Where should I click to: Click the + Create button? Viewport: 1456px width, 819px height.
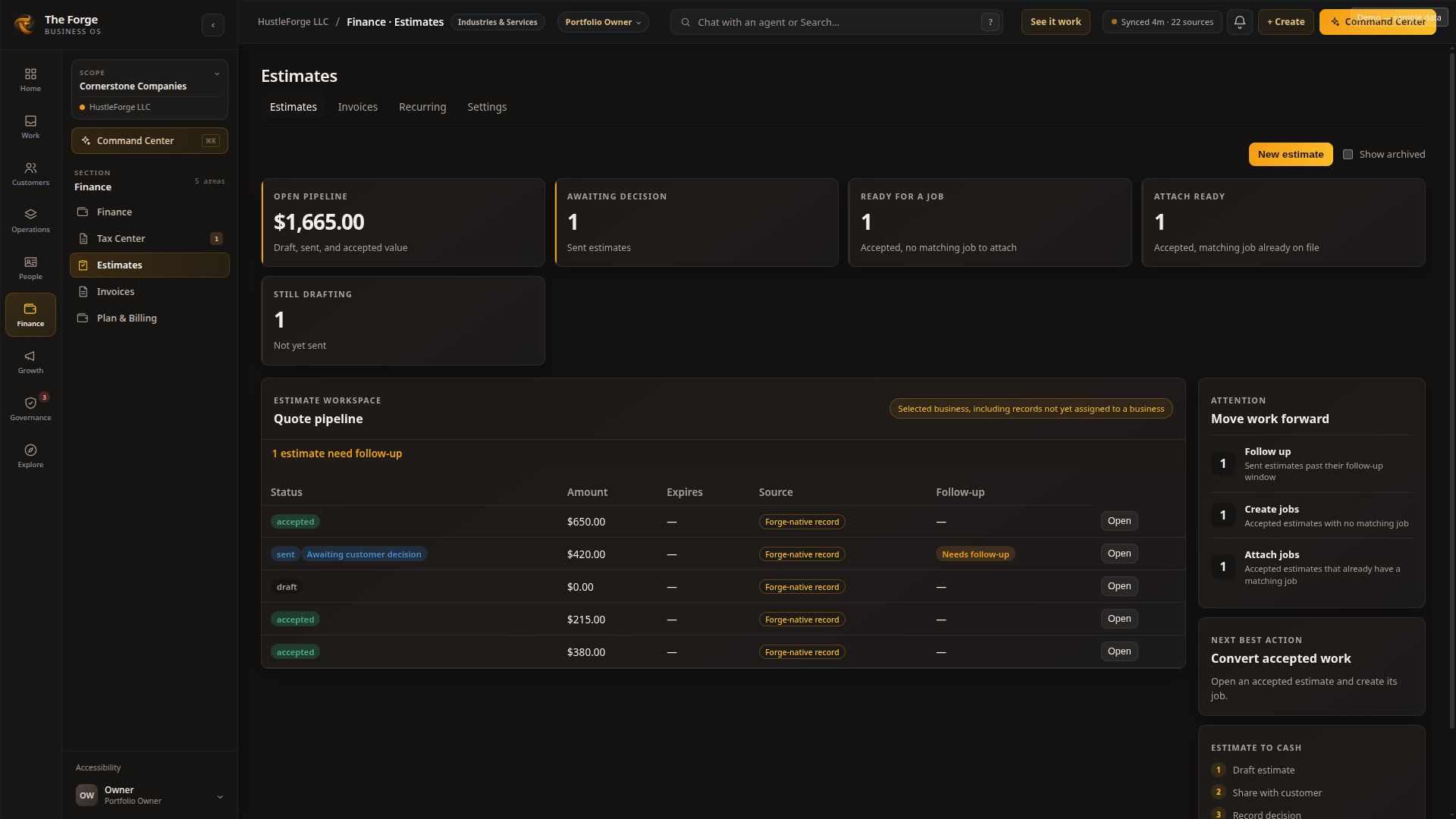point(1285,22)
